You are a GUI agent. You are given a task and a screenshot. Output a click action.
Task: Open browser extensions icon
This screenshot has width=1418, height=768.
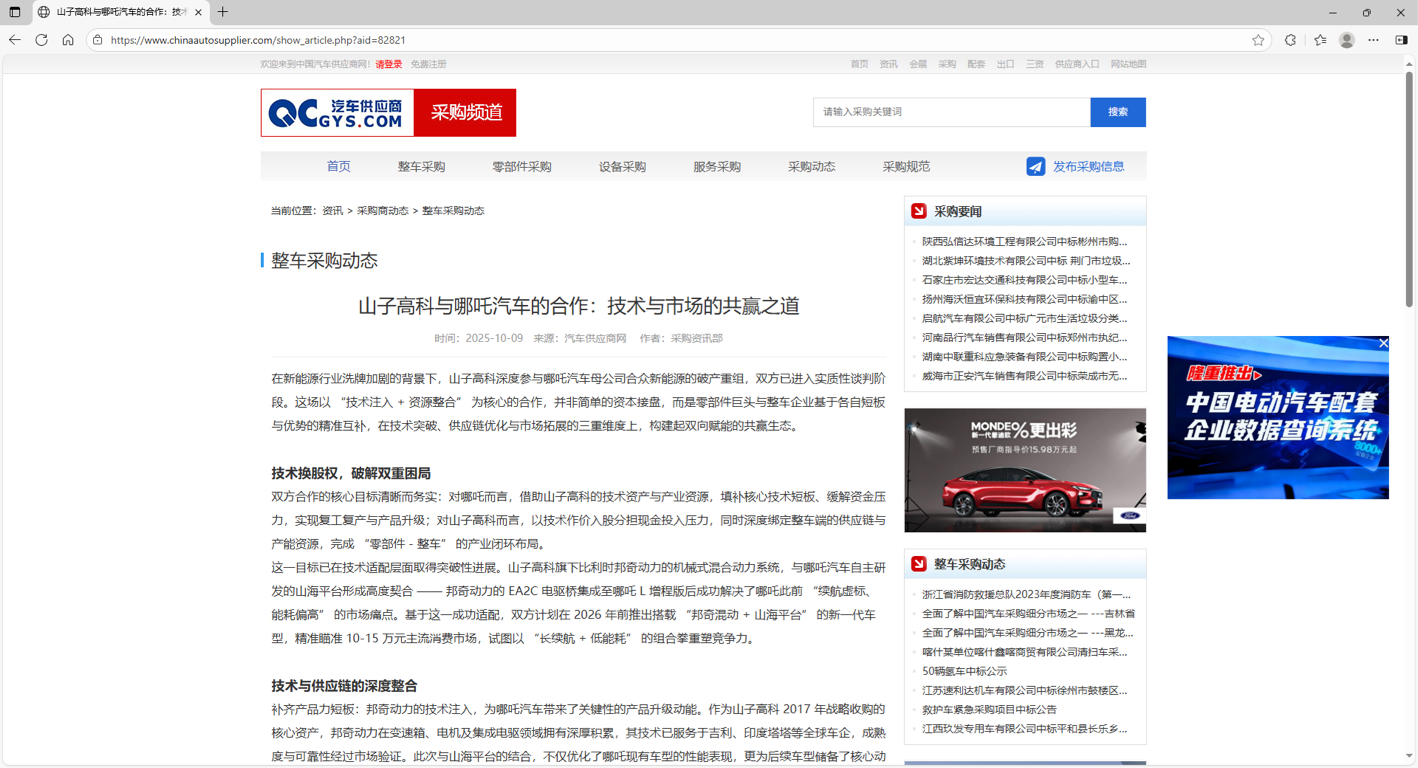click(x=1290, y=40)
